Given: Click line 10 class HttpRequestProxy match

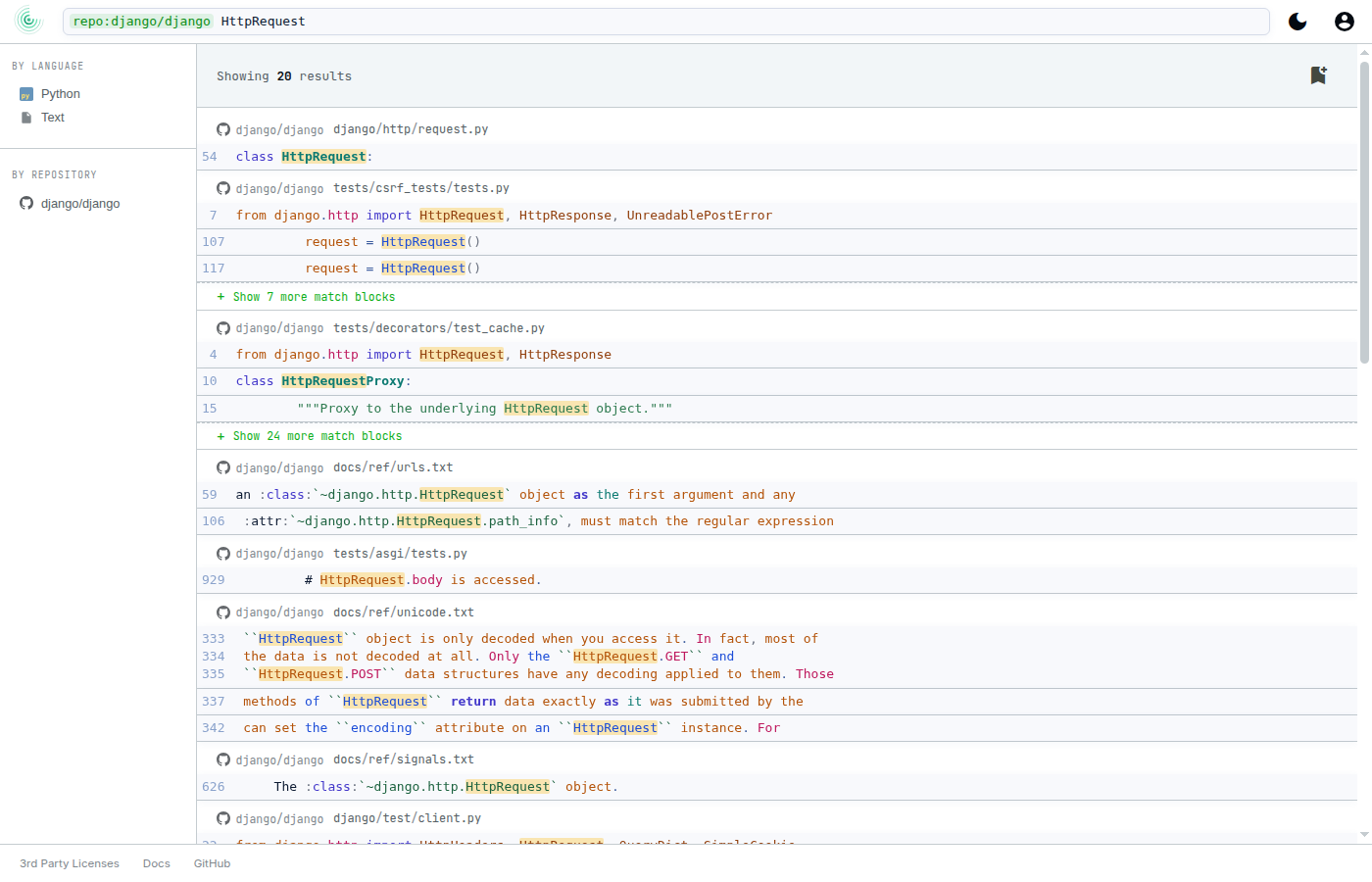Looking at the screenshot, I should pos(777,381).
